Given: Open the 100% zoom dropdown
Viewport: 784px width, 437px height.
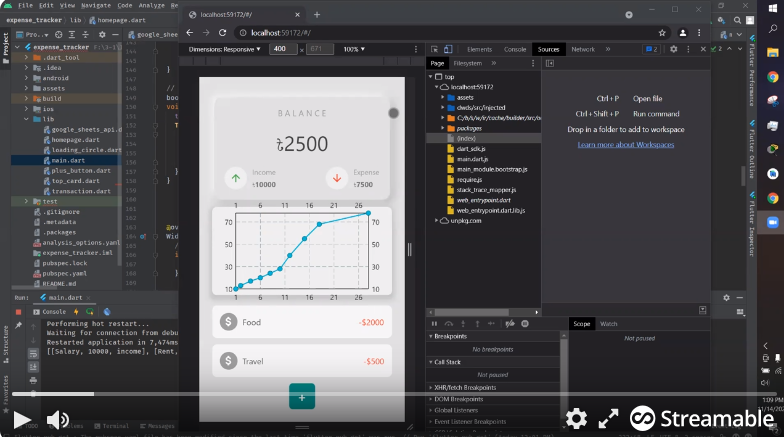Looking at the screenshot, I should 354,49.
